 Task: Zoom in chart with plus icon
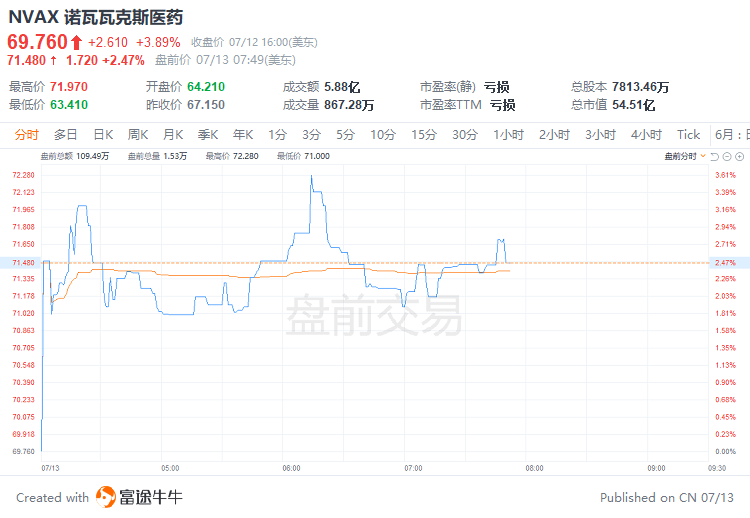click(739, 156)
